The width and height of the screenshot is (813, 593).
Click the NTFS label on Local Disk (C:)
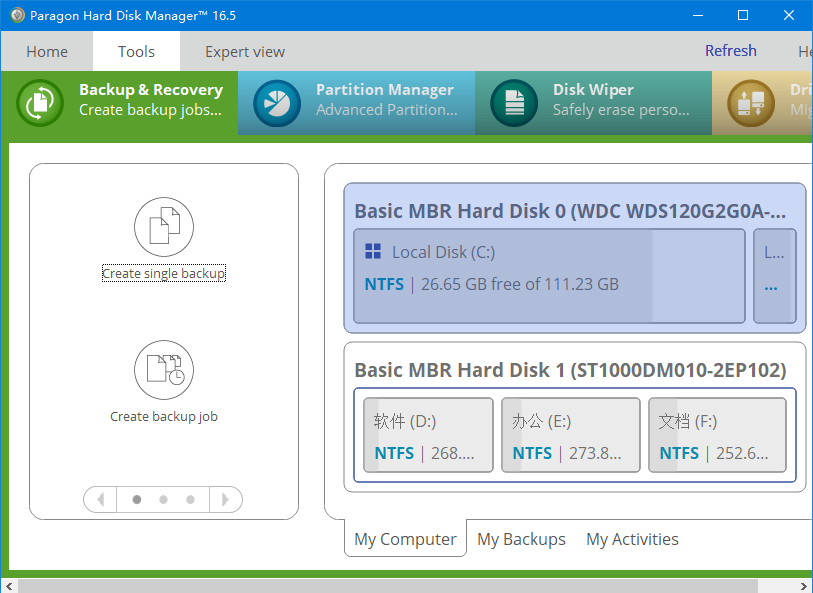pyautogui.click(x=384, y=284)
